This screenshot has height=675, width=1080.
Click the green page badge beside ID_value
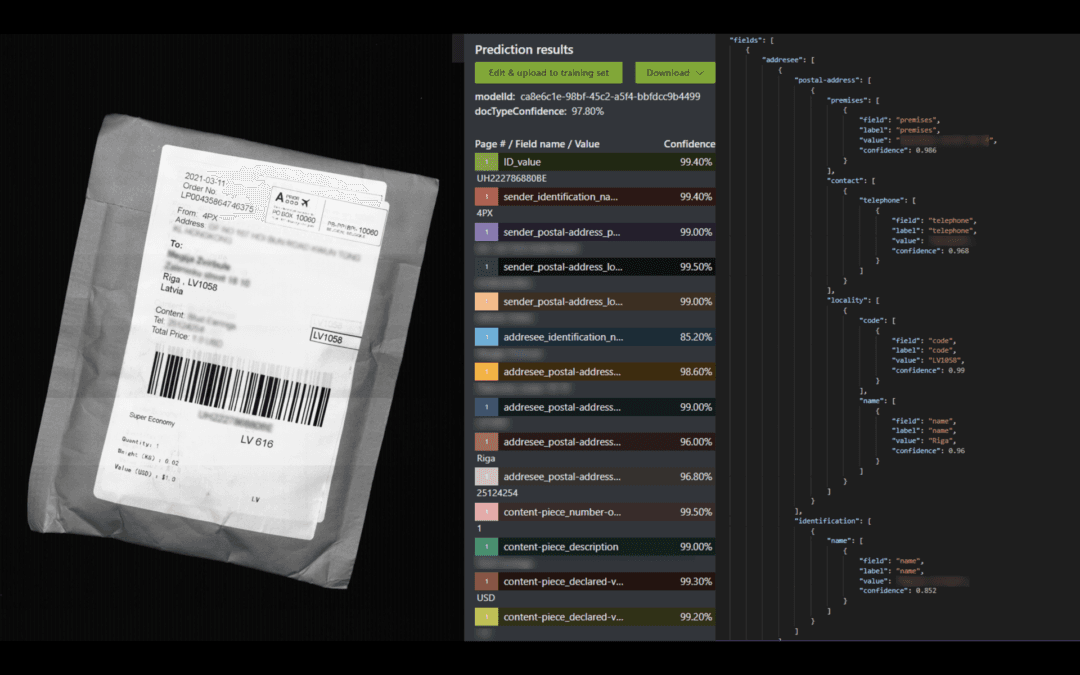486,162
